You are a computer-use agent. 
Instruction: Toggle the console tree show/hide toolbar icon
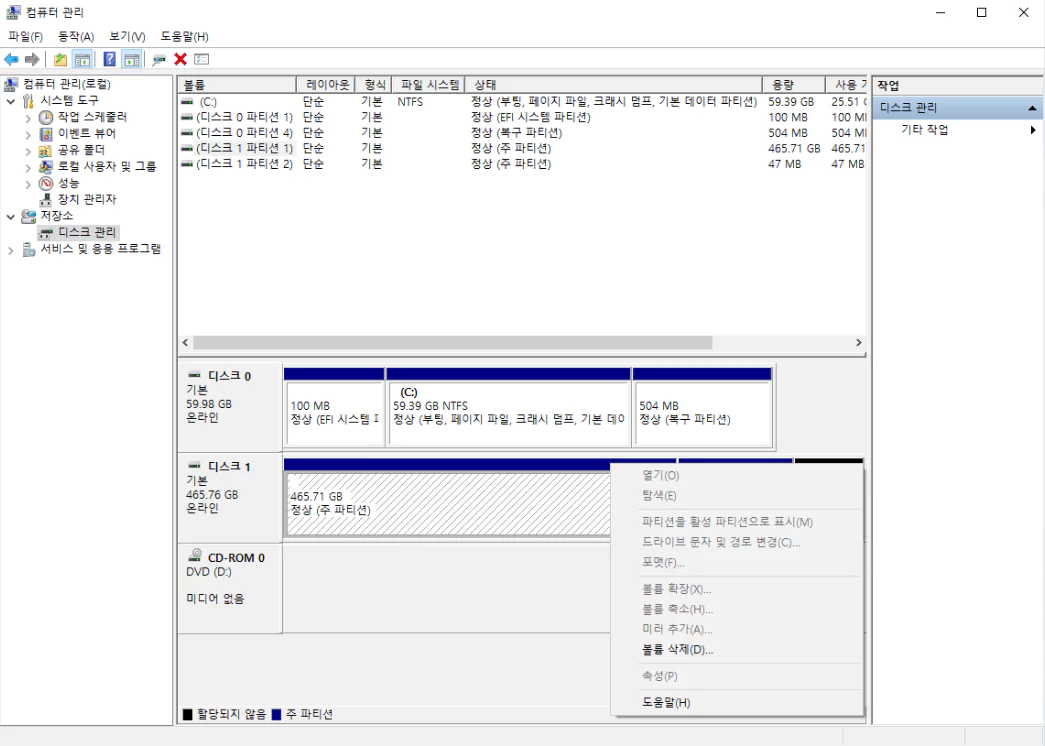point(83,59)
